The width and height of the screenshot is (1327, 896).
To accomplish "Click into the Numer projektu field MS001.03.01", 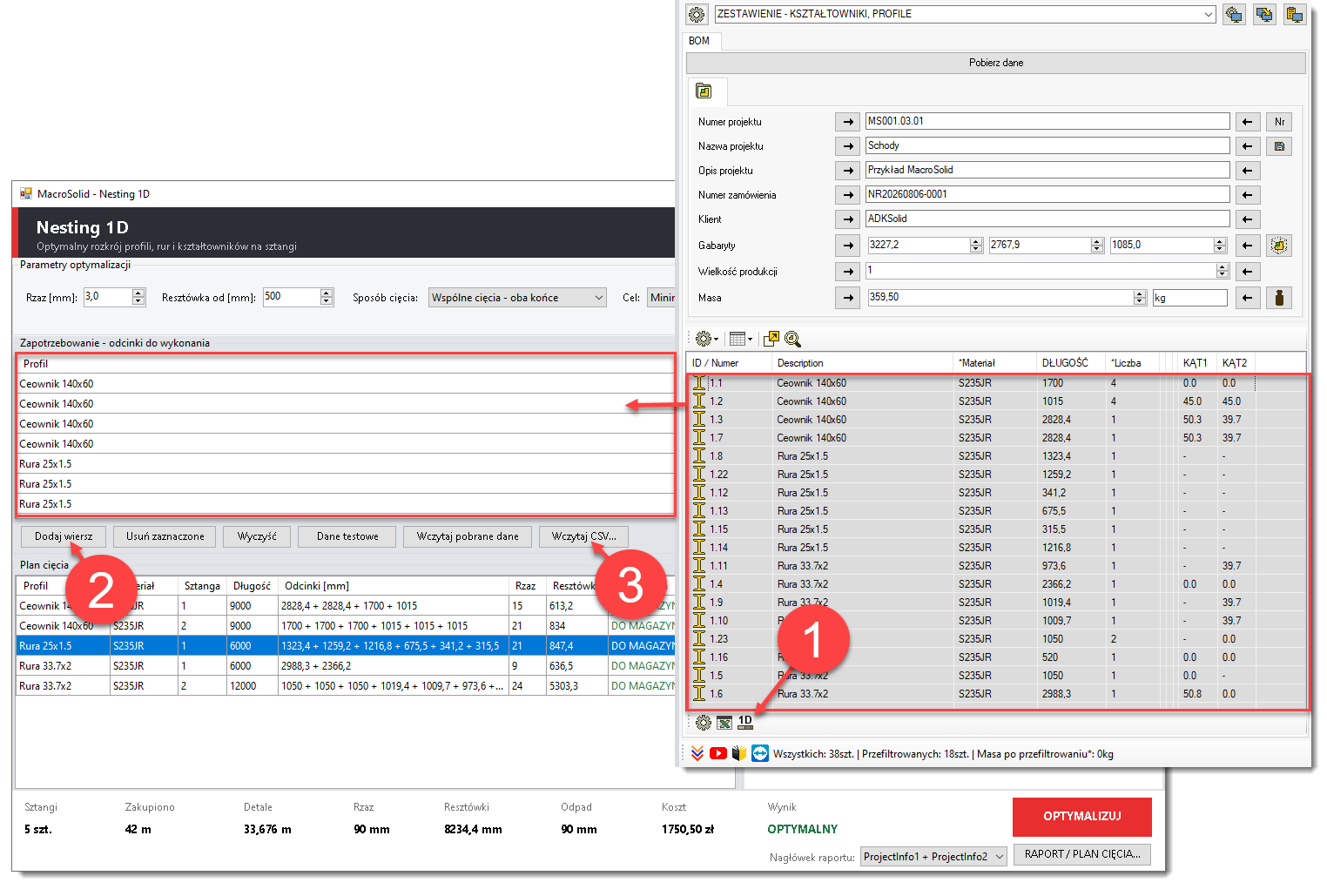I will [x=1047, y=121].
